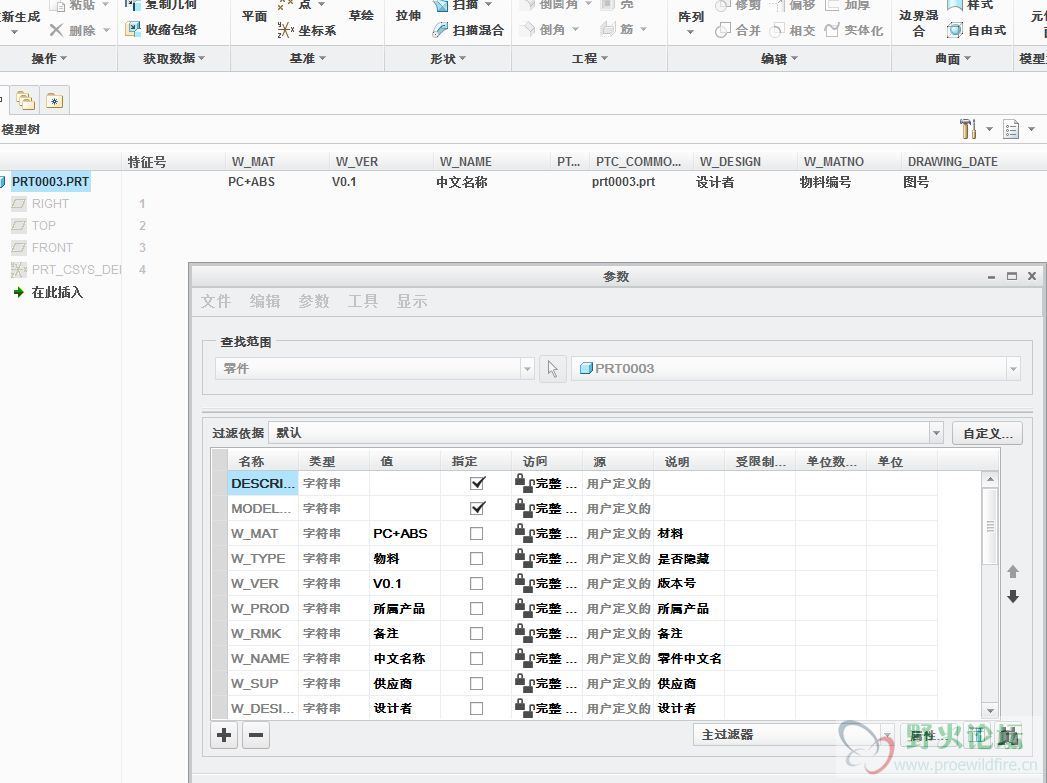
Task: Check the Designate box for W_SUP
Action: [476, 684]
